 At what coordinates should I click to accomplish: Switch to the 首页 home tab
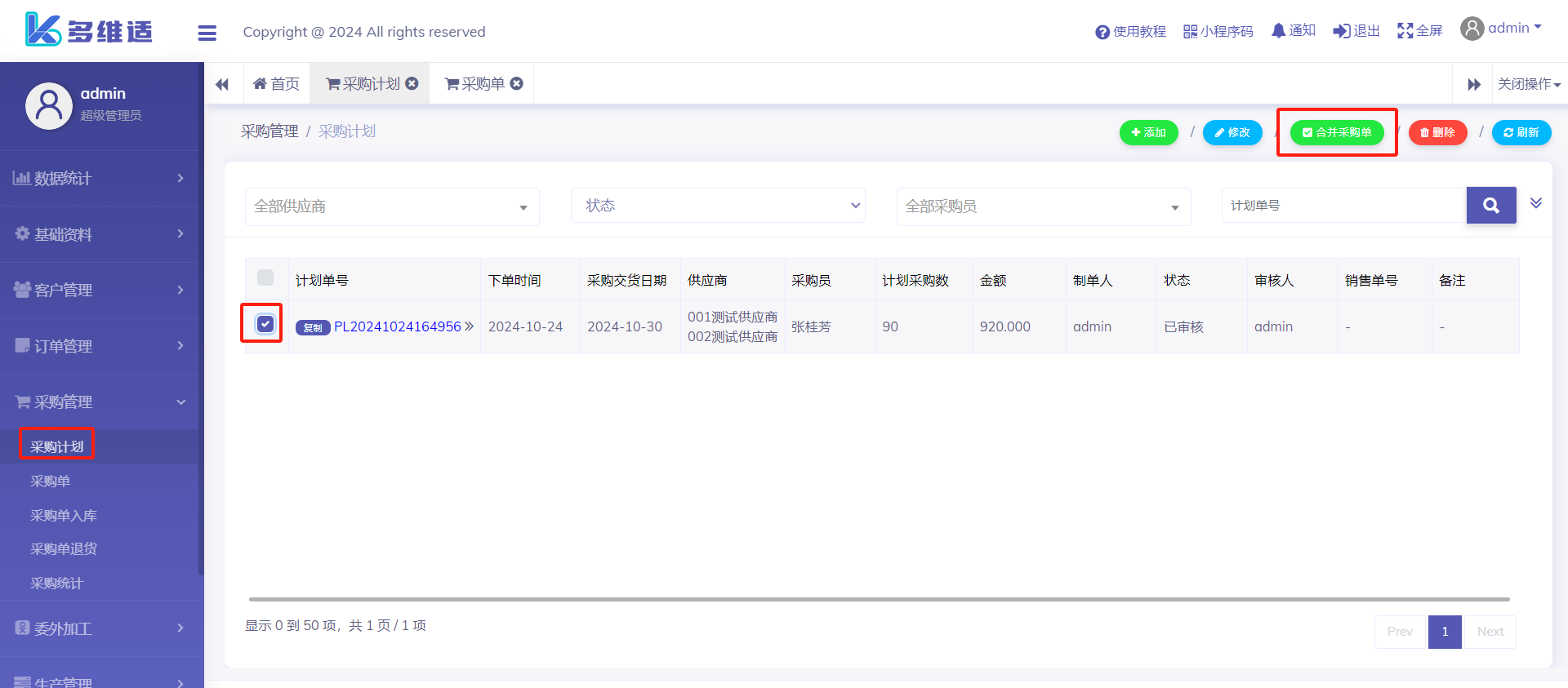(x=277, y=84)
